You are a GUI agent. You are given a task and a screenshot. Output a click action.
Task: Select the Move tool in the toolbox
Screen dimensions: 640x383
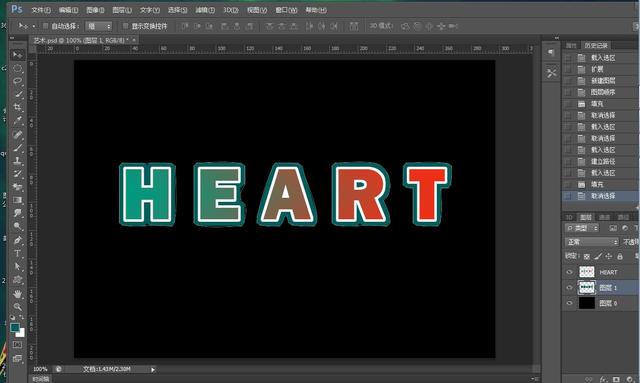[x=17, y=55]
